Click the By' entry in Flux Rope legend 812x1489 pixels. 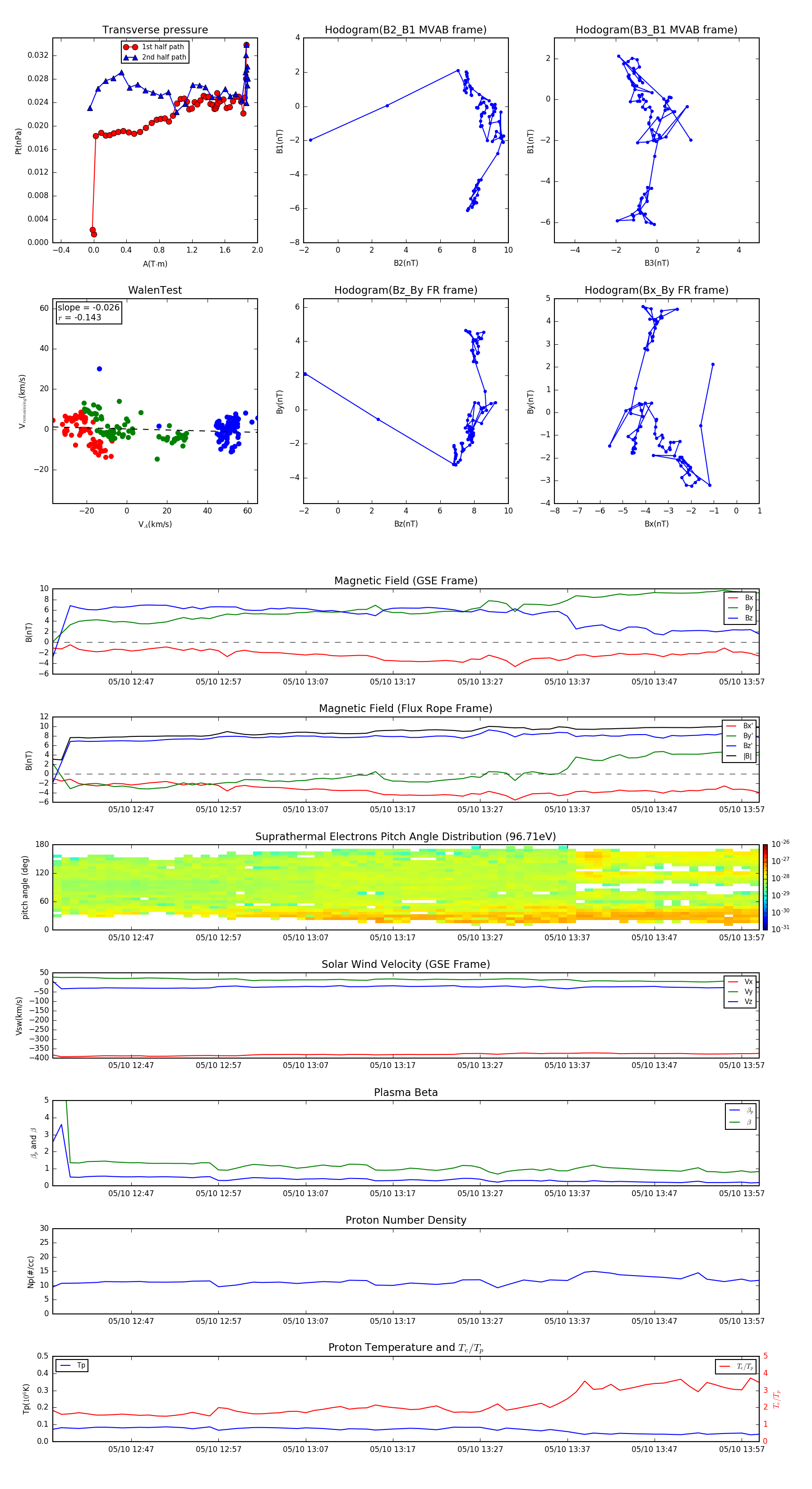(740, 736)
